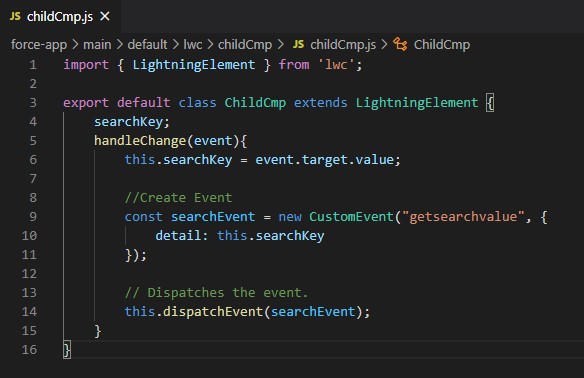This screenshot has width=584, height=378.
Task: Open the ChildCmp class symbol breadcrumb
Action: pos(442,45)
